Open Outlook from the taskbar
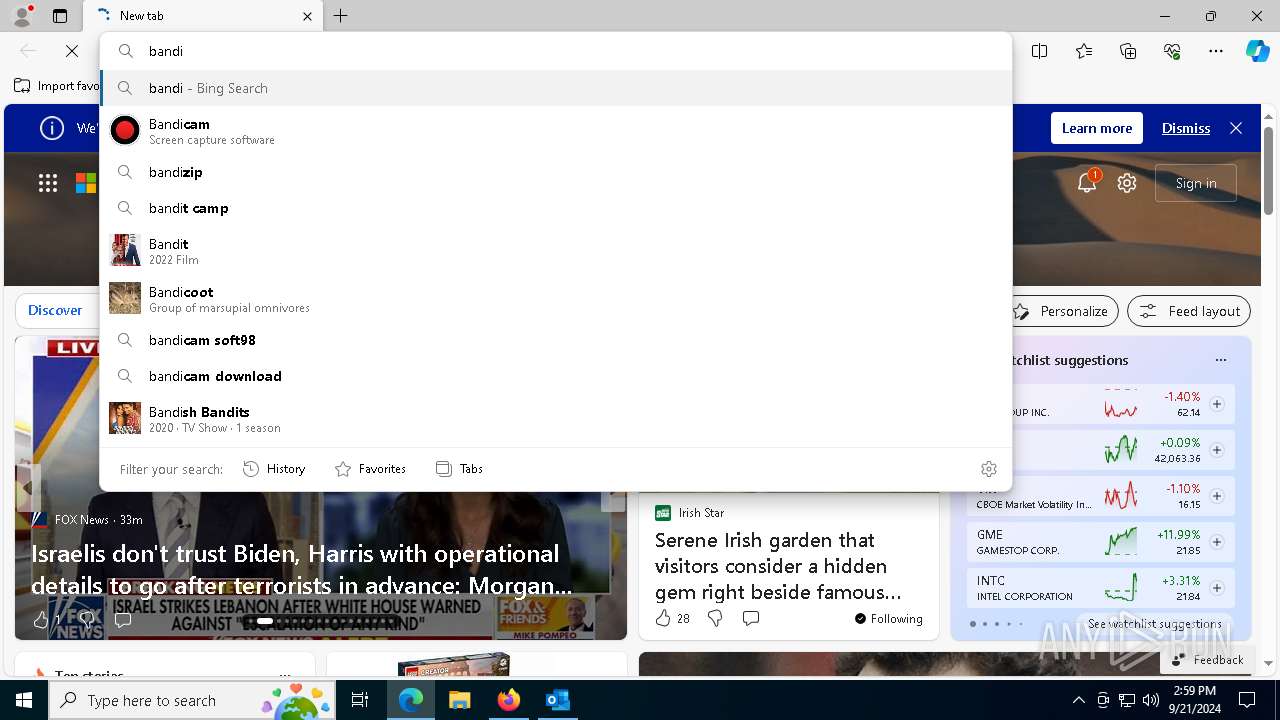Image resolution: width=1280 pixels, height=720 pixels. 557,700
